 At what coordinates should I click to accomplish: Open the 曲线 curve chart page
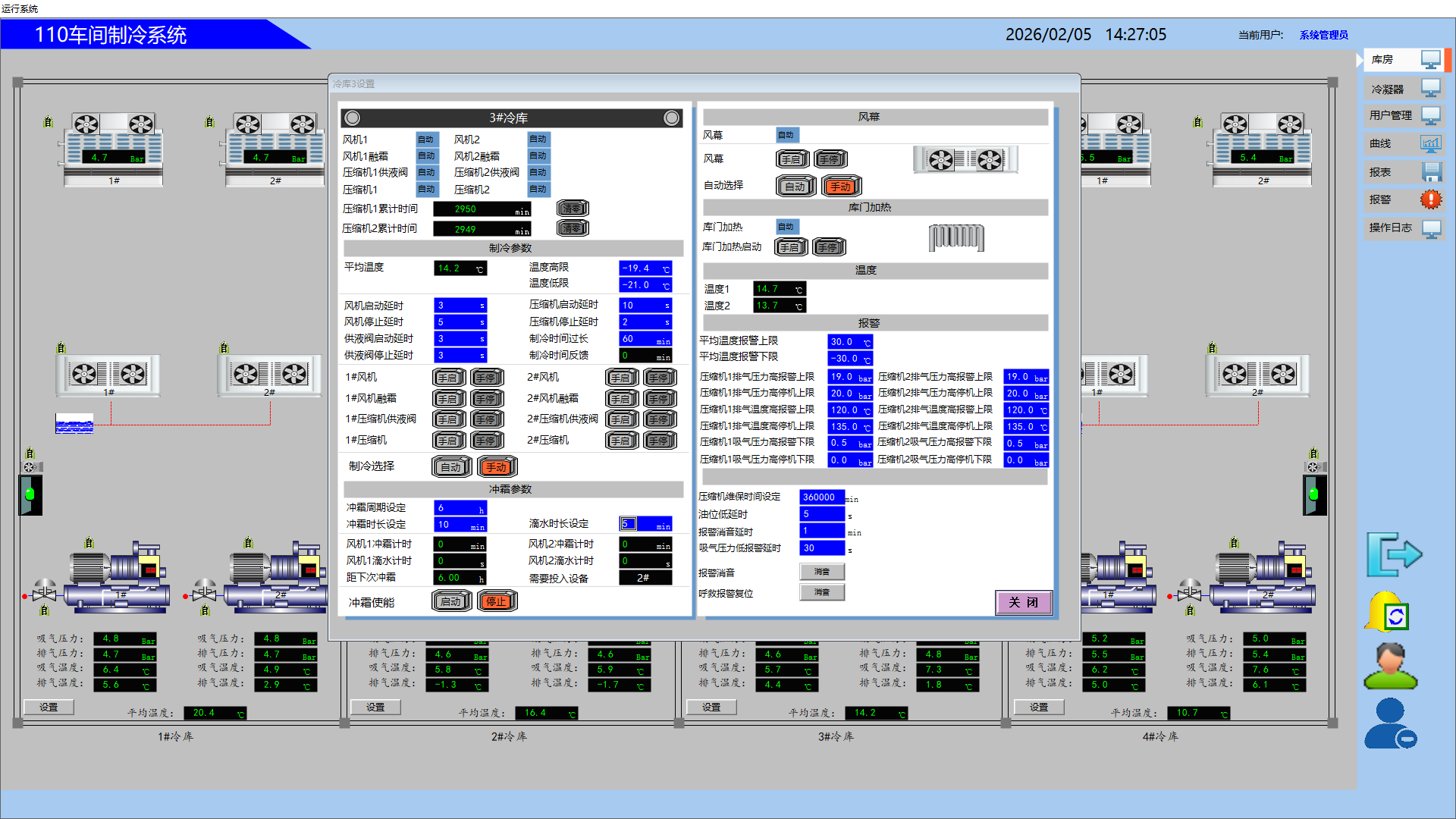click(1404, 143)
